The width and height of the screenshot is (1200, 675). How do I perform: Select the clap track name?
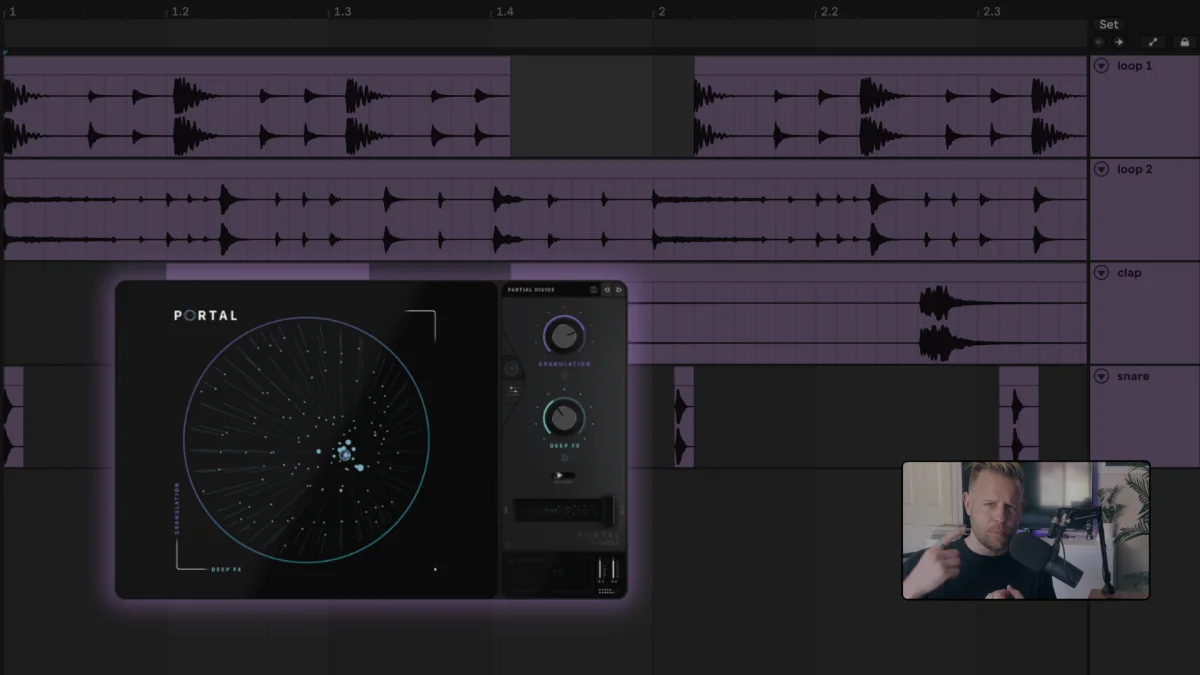coord(1129,273)
